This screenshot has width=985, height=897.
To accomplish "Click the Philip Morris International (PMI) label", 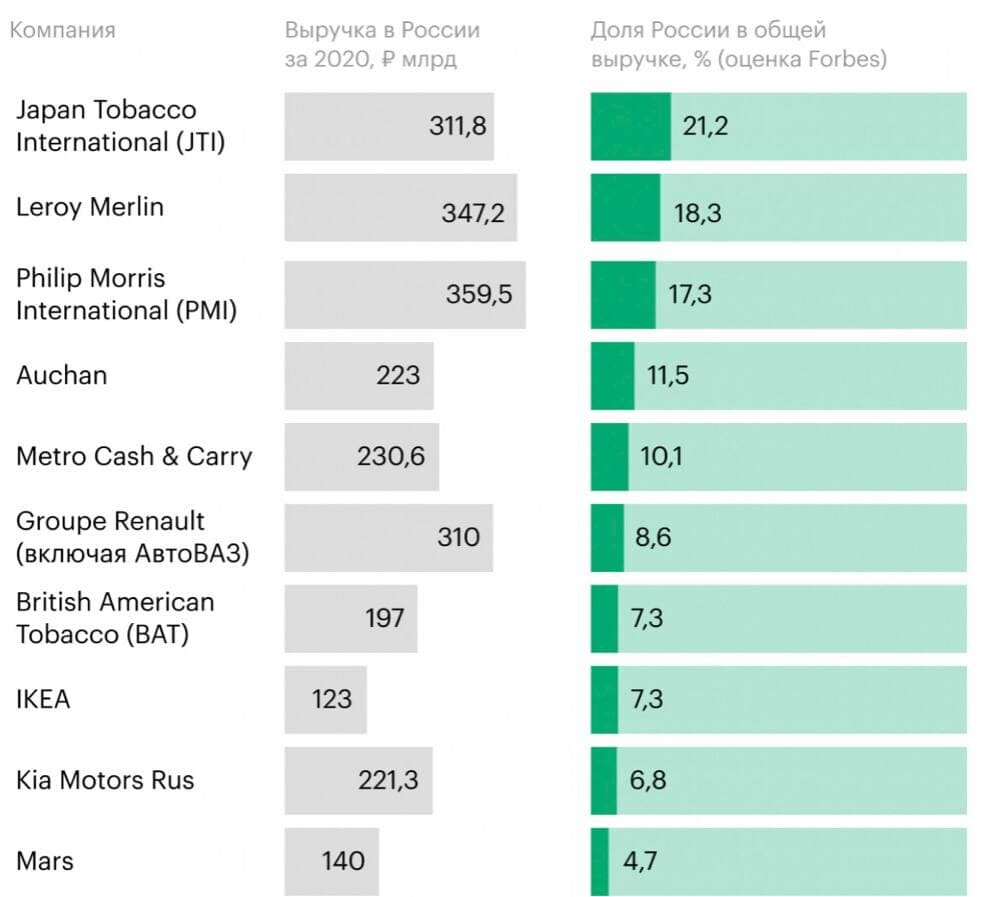I will (126, 294).
